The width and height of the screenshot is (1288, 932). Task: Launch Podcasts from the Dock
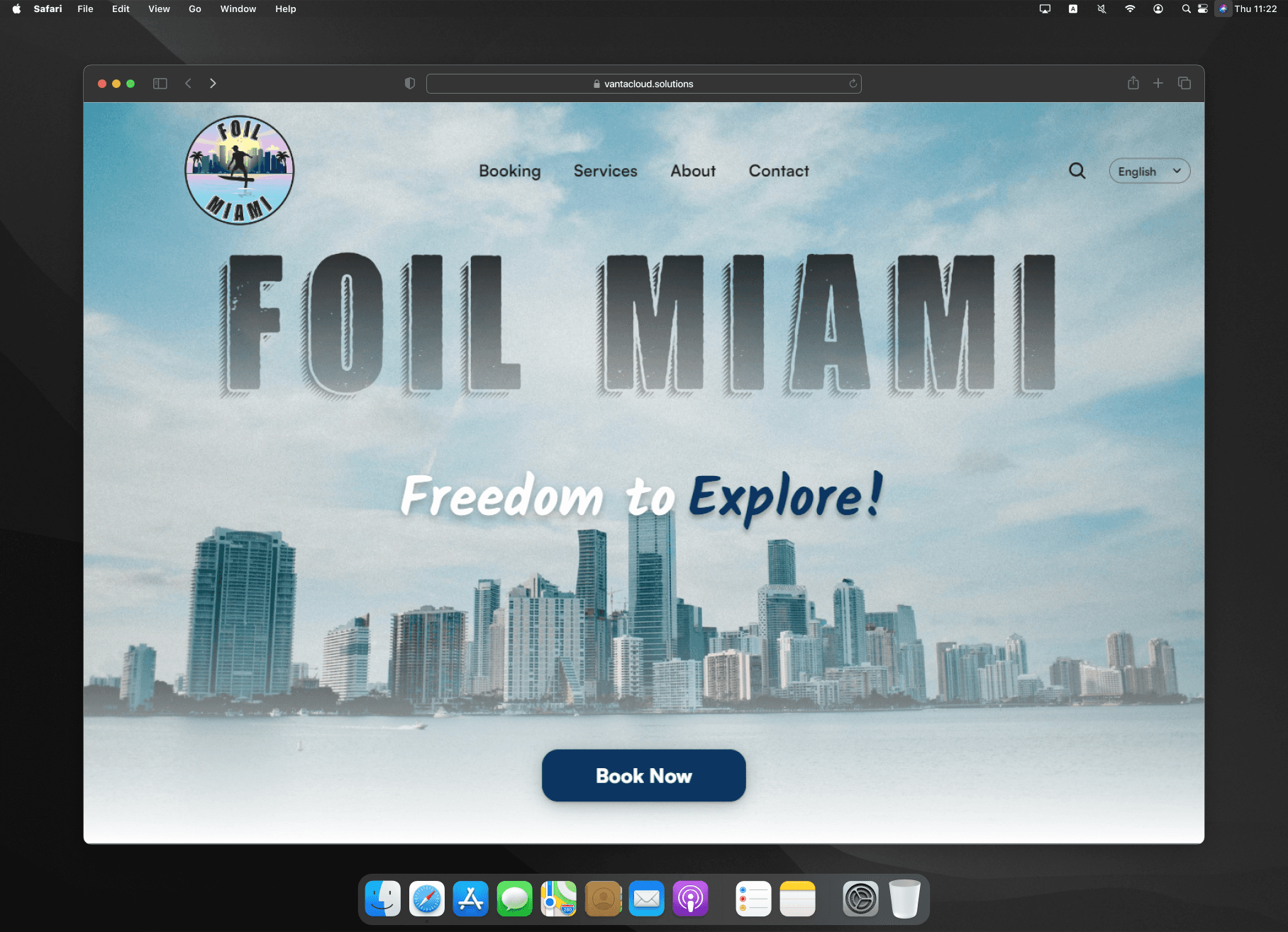coord(690,899)
